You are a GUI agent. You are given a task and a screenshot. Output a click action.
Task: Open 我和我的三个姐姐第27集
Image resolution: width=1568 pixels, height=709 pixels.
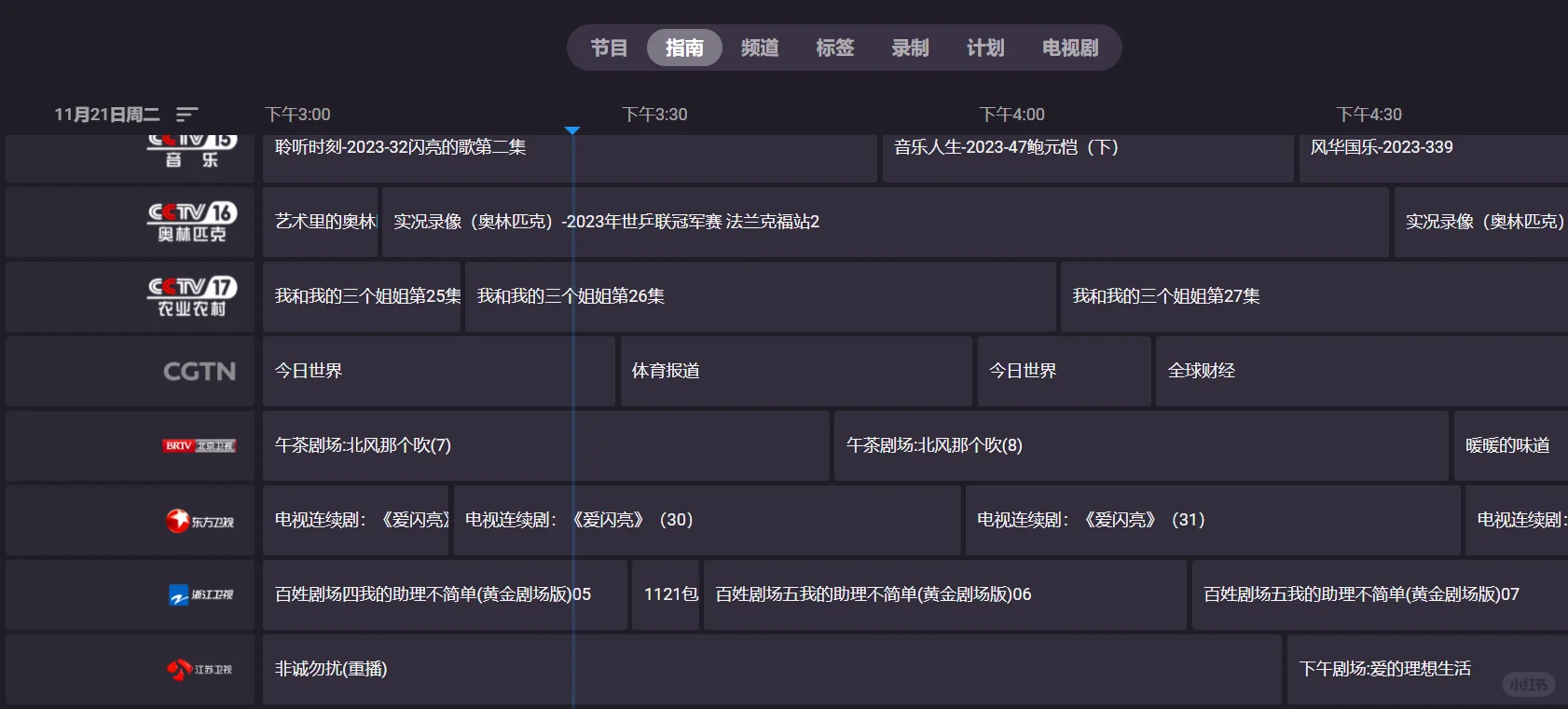pos(1314,296)
